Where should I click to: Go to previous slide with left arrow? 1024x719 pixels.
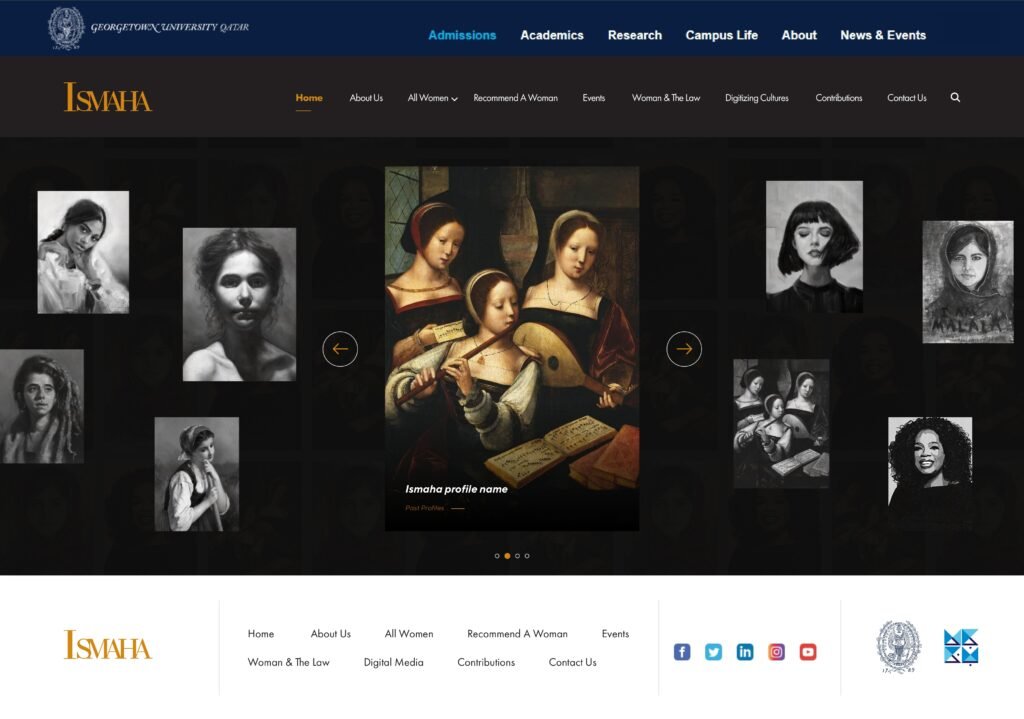pyautogui.click(x=340, y=349)
